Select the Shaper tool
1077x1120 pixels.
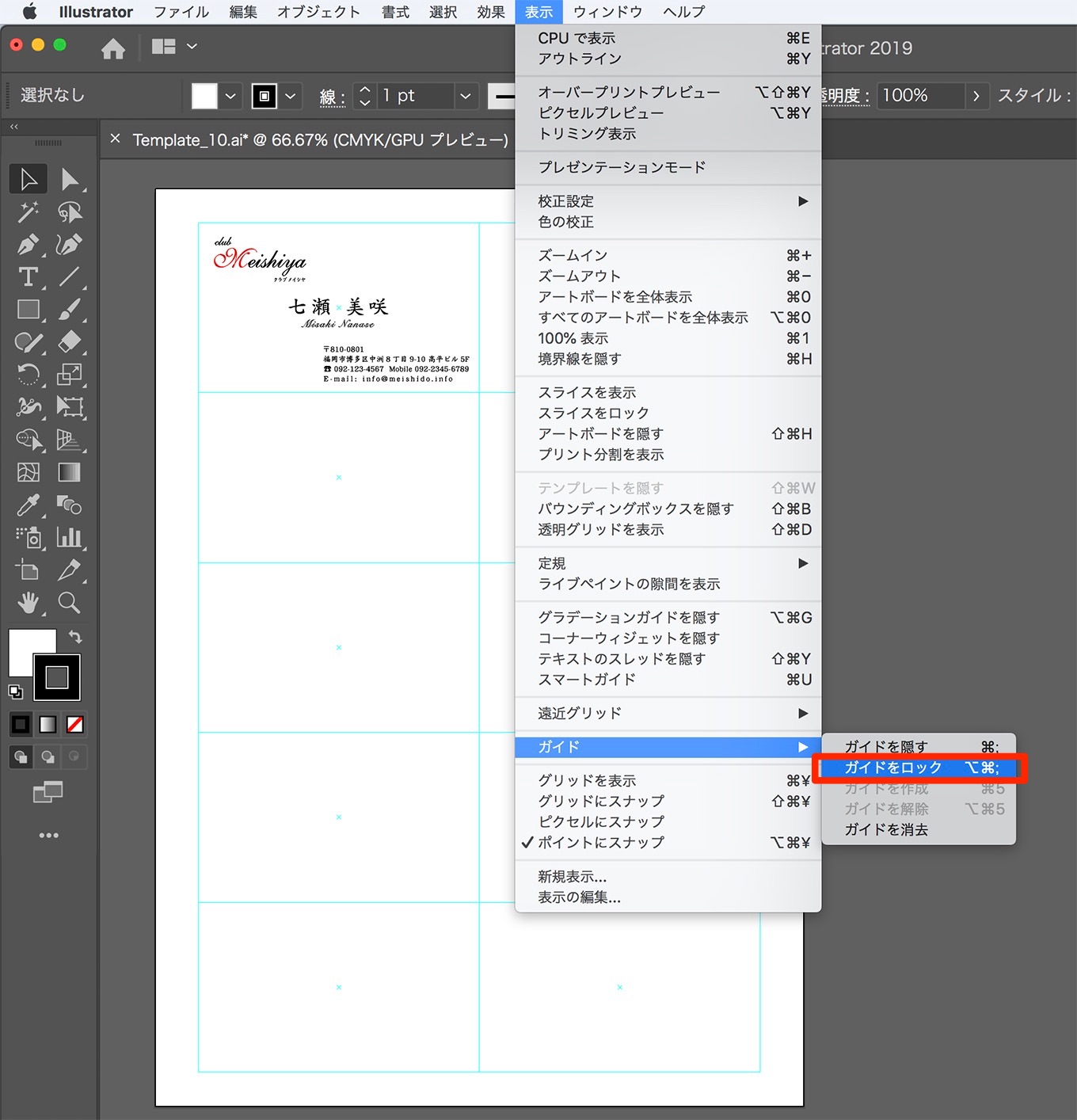point(29,342)
